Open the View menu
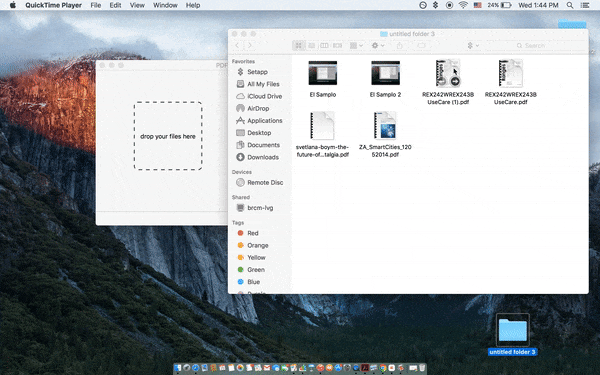This screenshot has height=375, width=600. coord(137,5)
